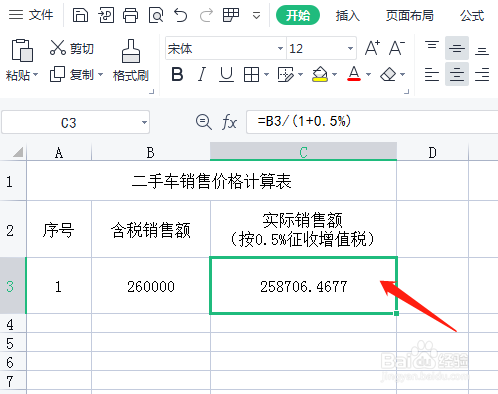The width and height of the screenshot is (498, 394).
Task: Decrease font size with A- icon
Action: (397, 48)
